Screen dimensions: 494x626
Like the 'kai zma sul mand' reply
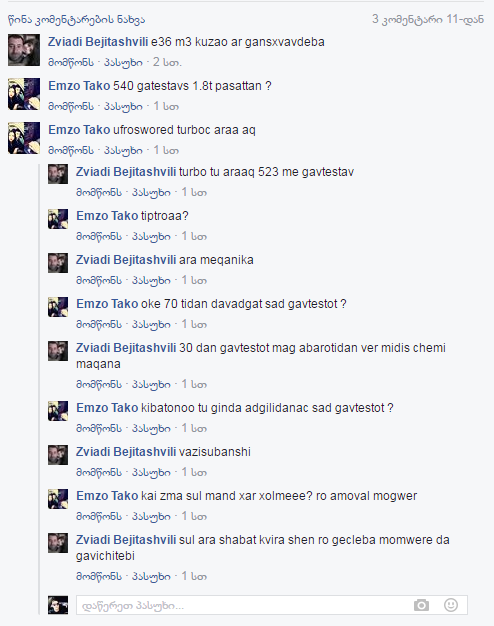[99, 516]
